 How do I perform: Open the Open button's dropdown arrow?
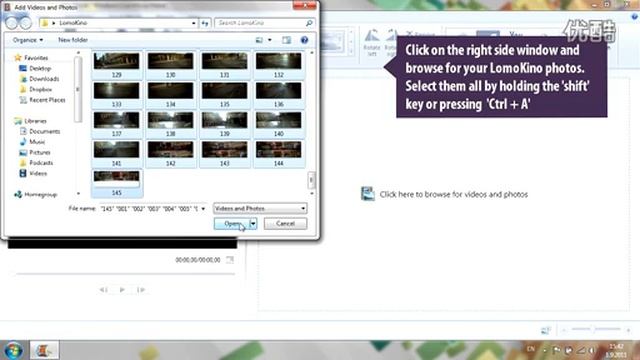pos(253,223)
